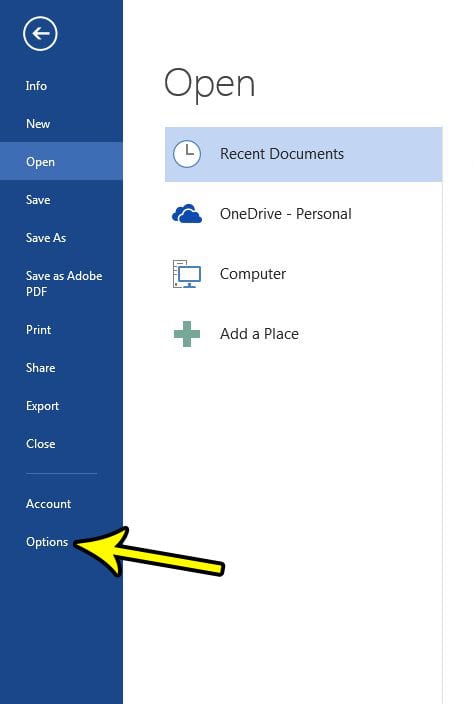
Task: Select New in the backstage menu
Action: (38, 124)
